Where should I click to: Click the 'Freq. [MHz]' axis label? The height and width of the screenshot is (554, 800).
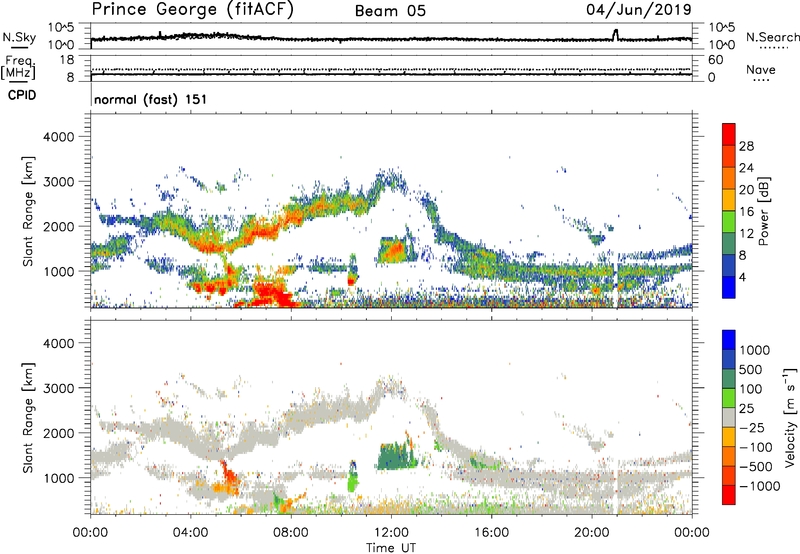(x=18, y=68)
